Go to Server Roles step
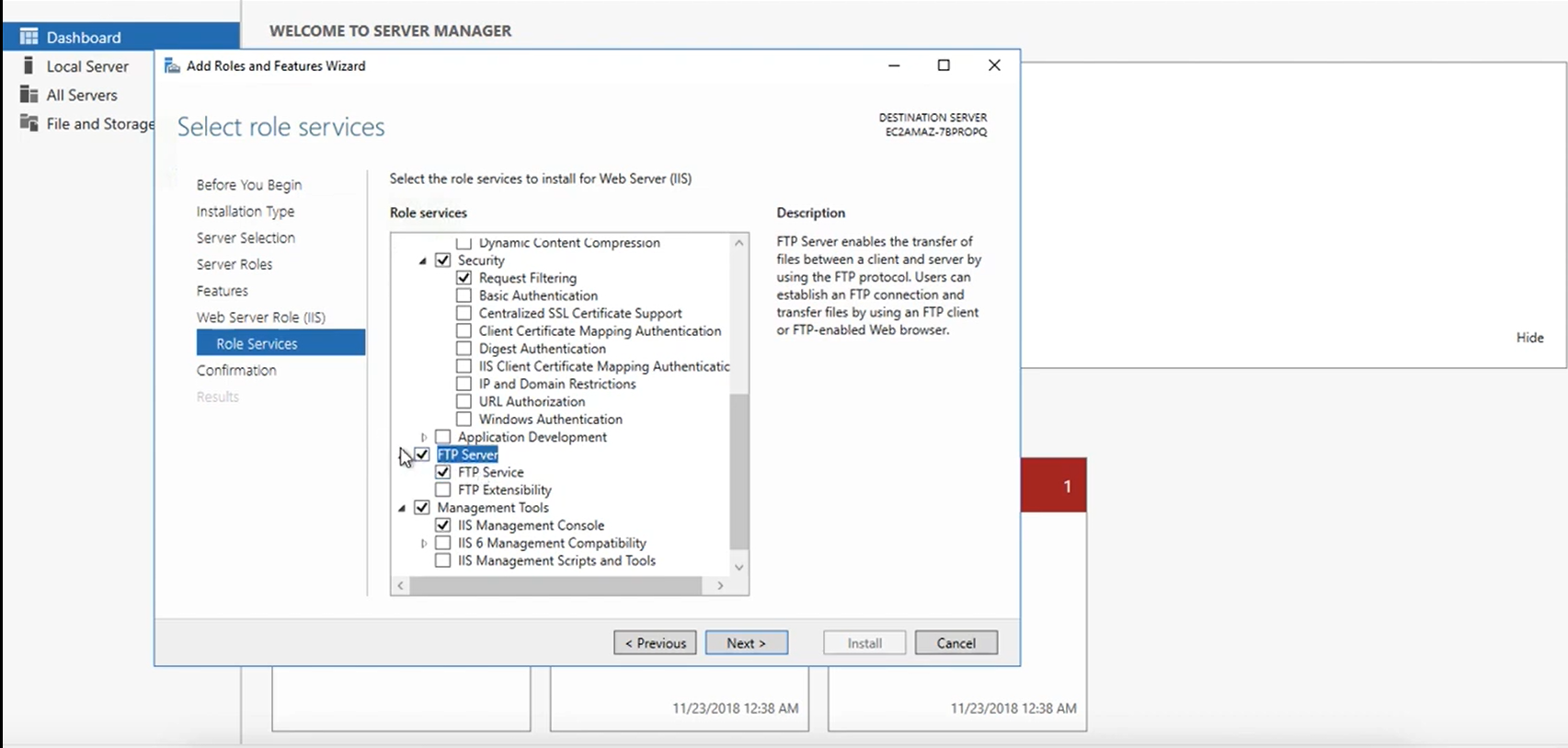This screenshot has height=748, width=1568. (235, 264)
